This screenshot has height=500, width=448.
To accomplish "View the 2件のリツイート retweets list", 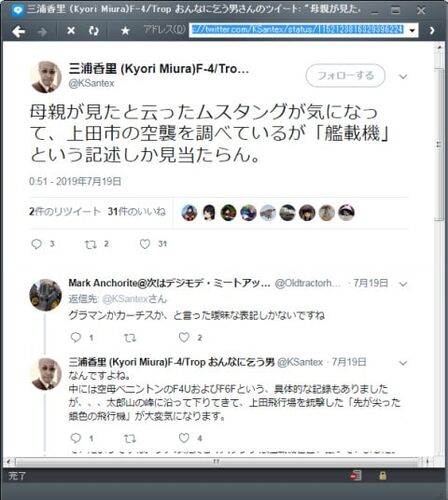I will 65,211.
